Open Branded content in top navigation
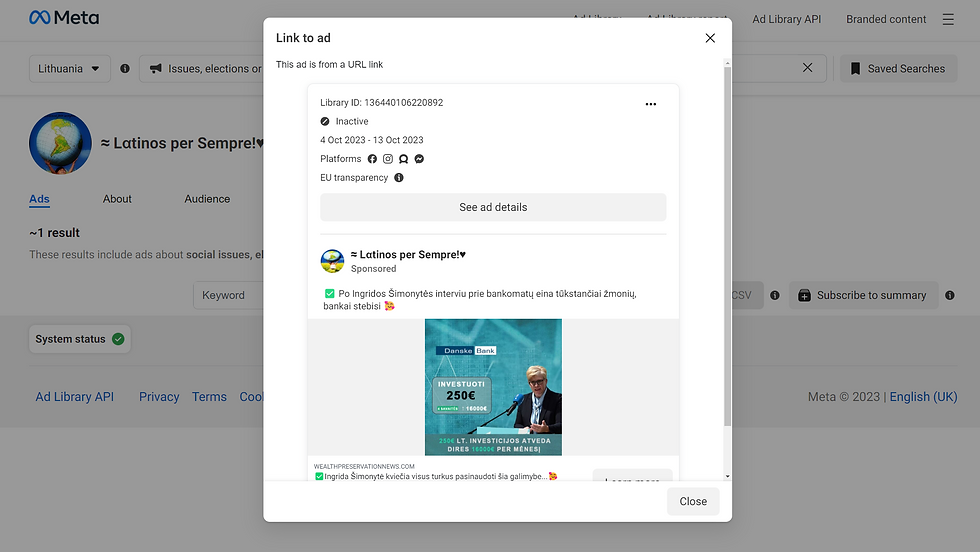980x552 pixels. [x=886, y=19]
